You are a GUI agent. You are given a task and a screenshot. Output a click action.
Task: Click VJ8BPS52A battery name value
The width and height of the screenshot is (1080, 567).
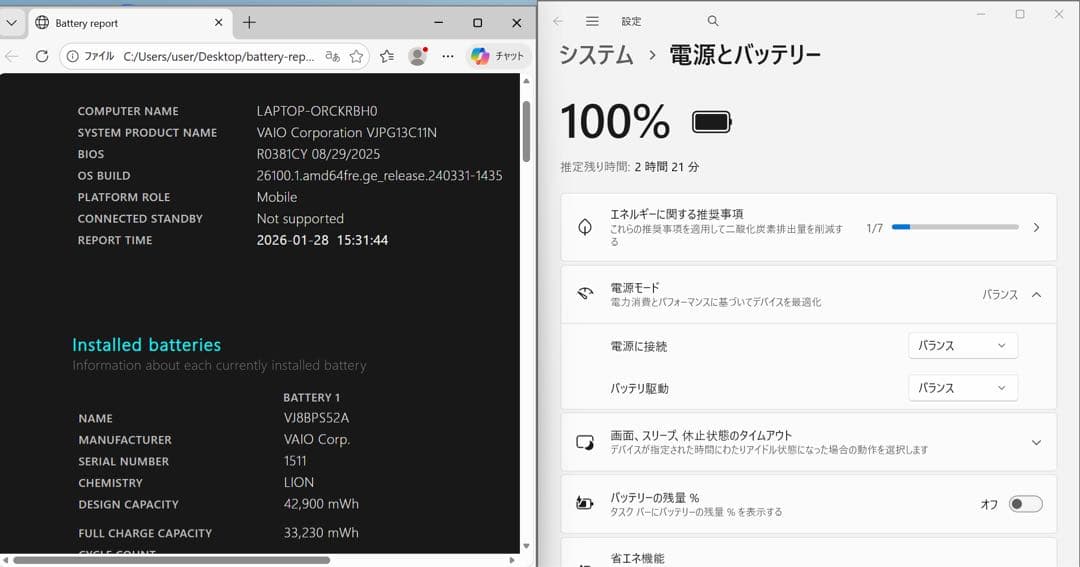coord(316,418)
